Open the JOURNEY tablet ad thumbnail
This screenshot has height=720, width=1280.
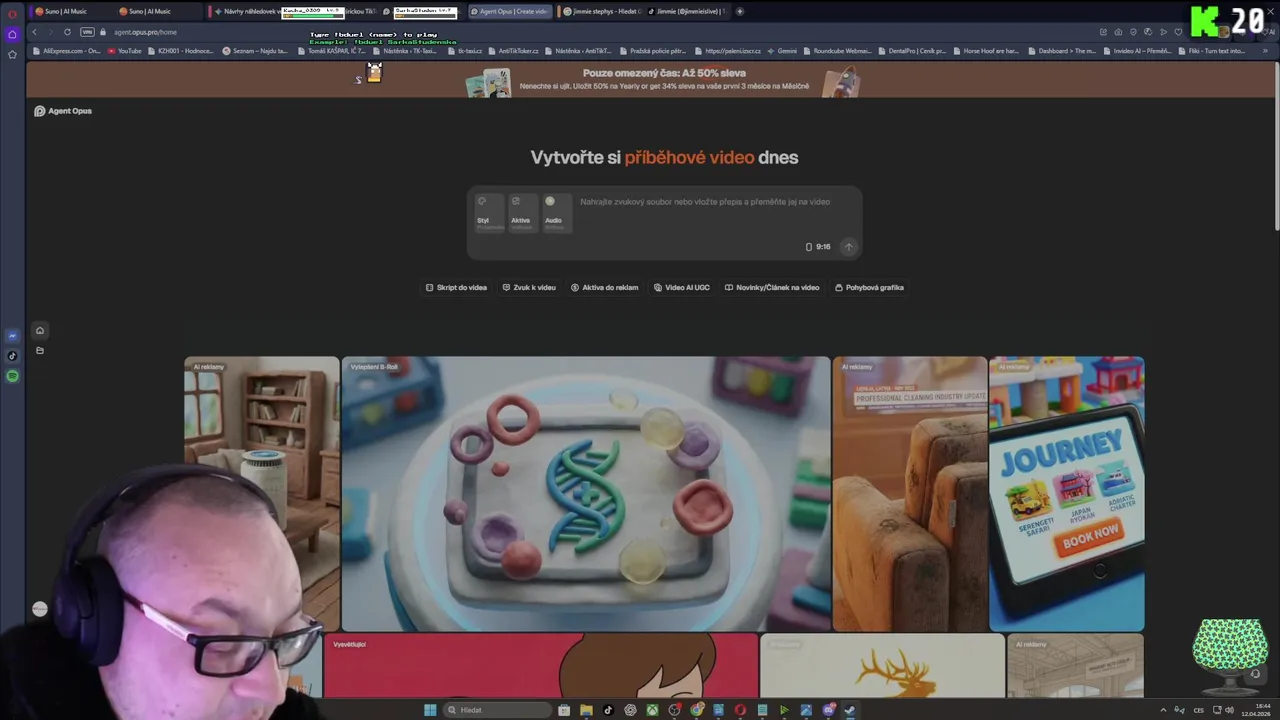pos(1067,494)
